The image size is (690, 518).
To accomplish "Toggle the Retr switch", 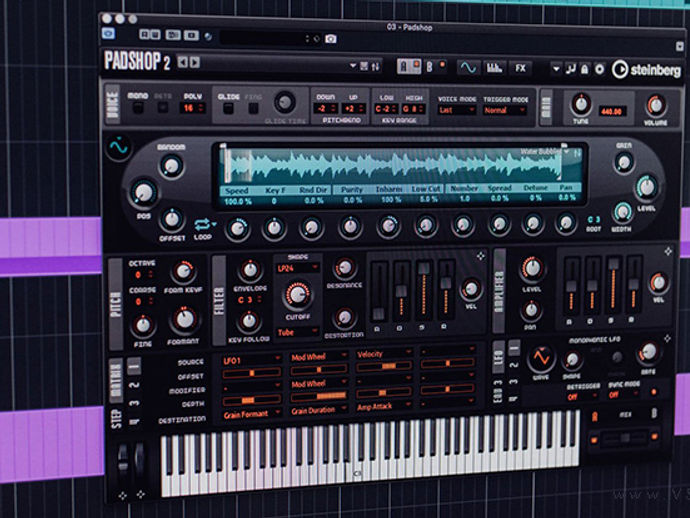I will click(163, 107).
